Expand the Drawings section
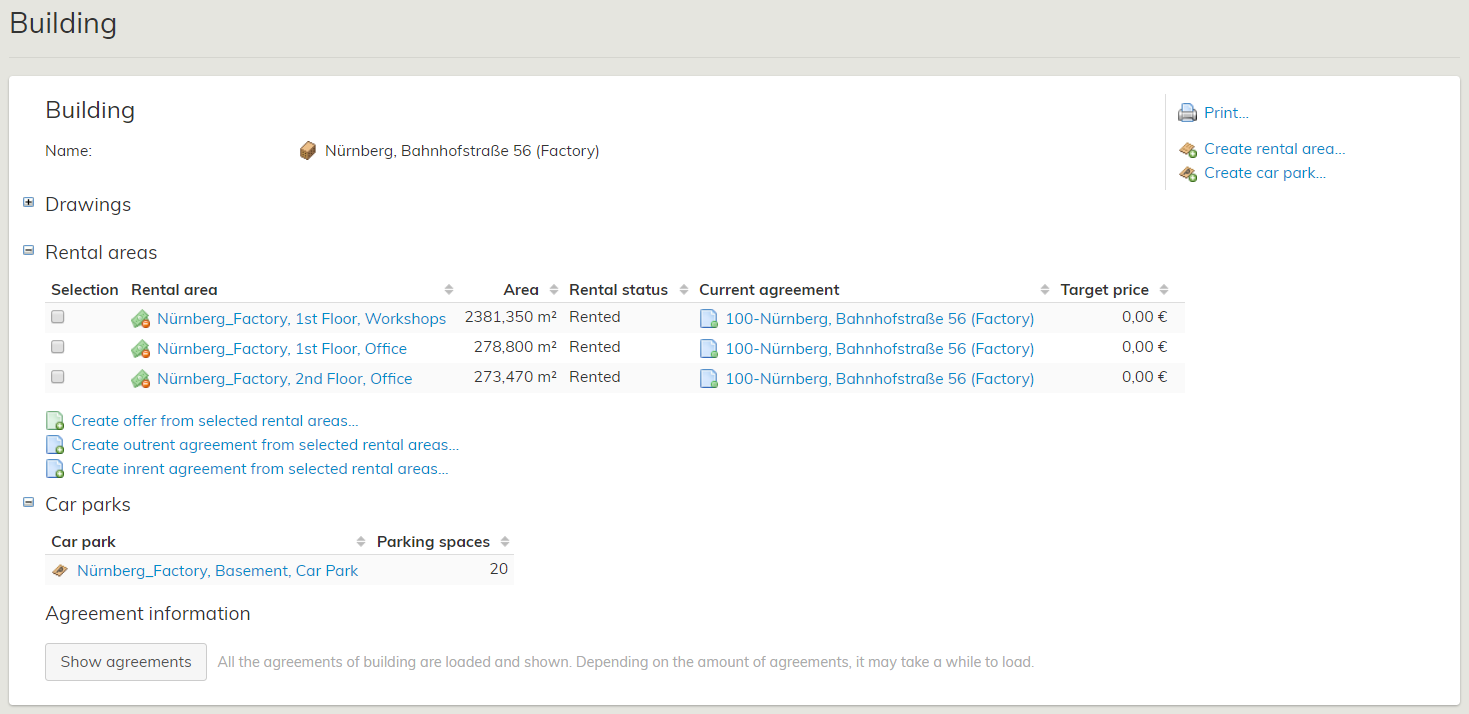1469x714 pixels. [29, 203]
